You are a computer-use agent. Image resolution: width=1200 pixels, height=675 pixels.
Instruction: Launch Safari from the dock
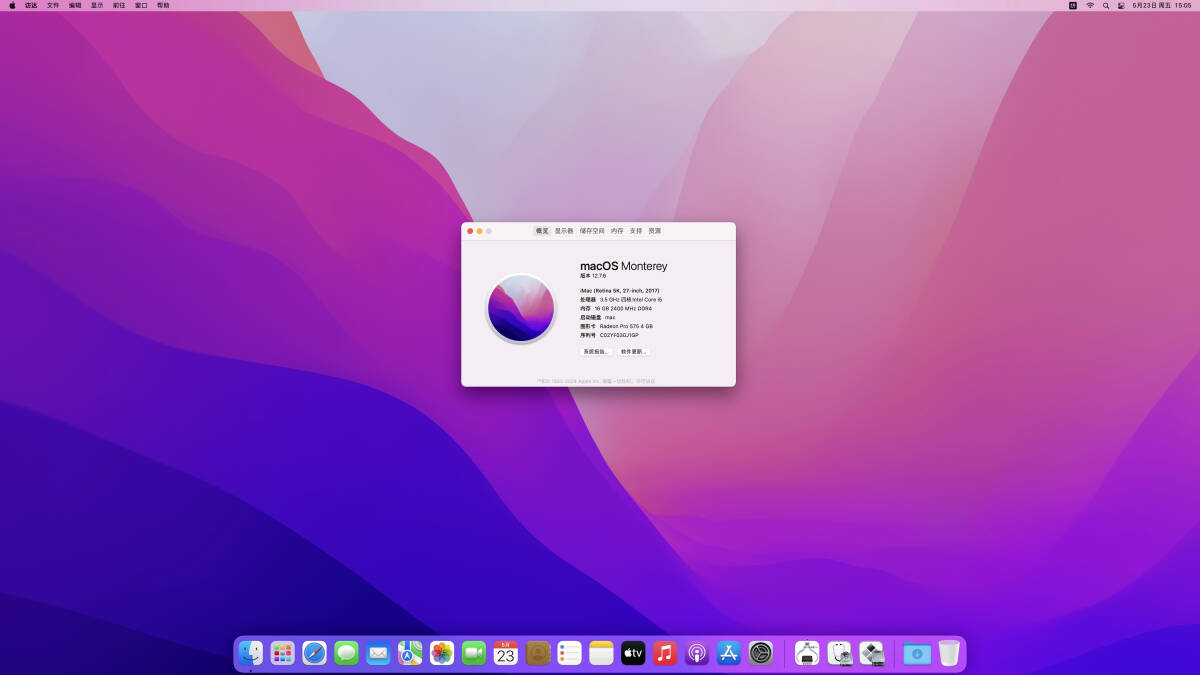pyautogui.click(x=315, y=653)
